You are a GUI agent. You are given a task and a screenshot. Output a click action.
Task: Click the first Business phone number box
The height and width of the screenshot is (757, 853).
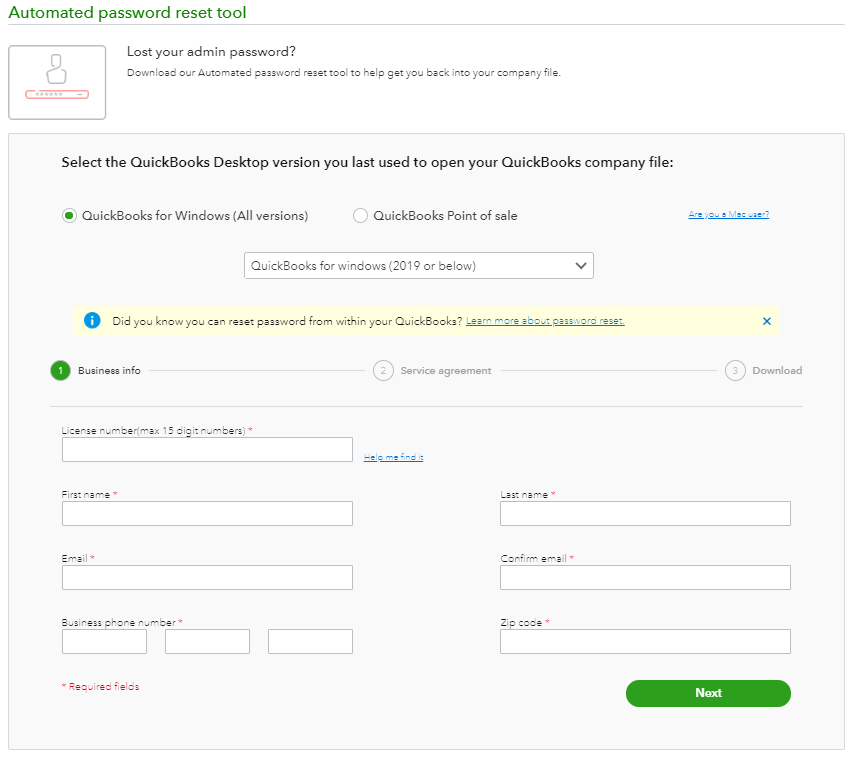click(x=104, y=641)
